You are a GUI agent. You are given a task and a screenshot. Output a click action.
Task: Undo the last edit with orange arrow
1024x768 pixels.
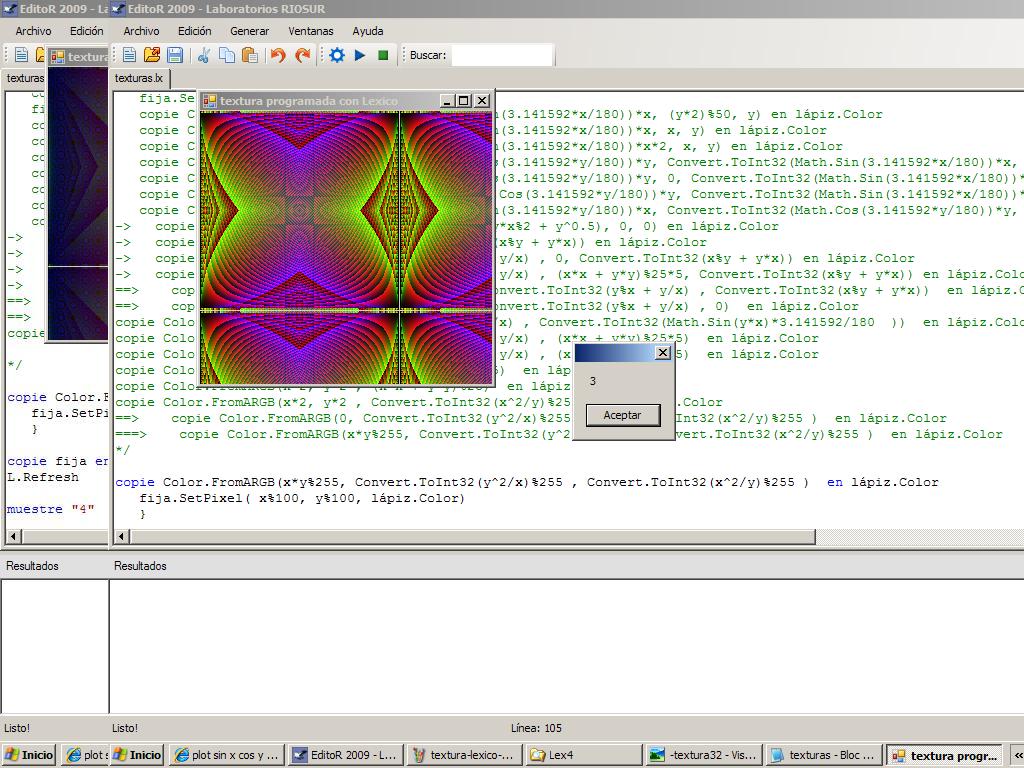click(x=278, y=55)
